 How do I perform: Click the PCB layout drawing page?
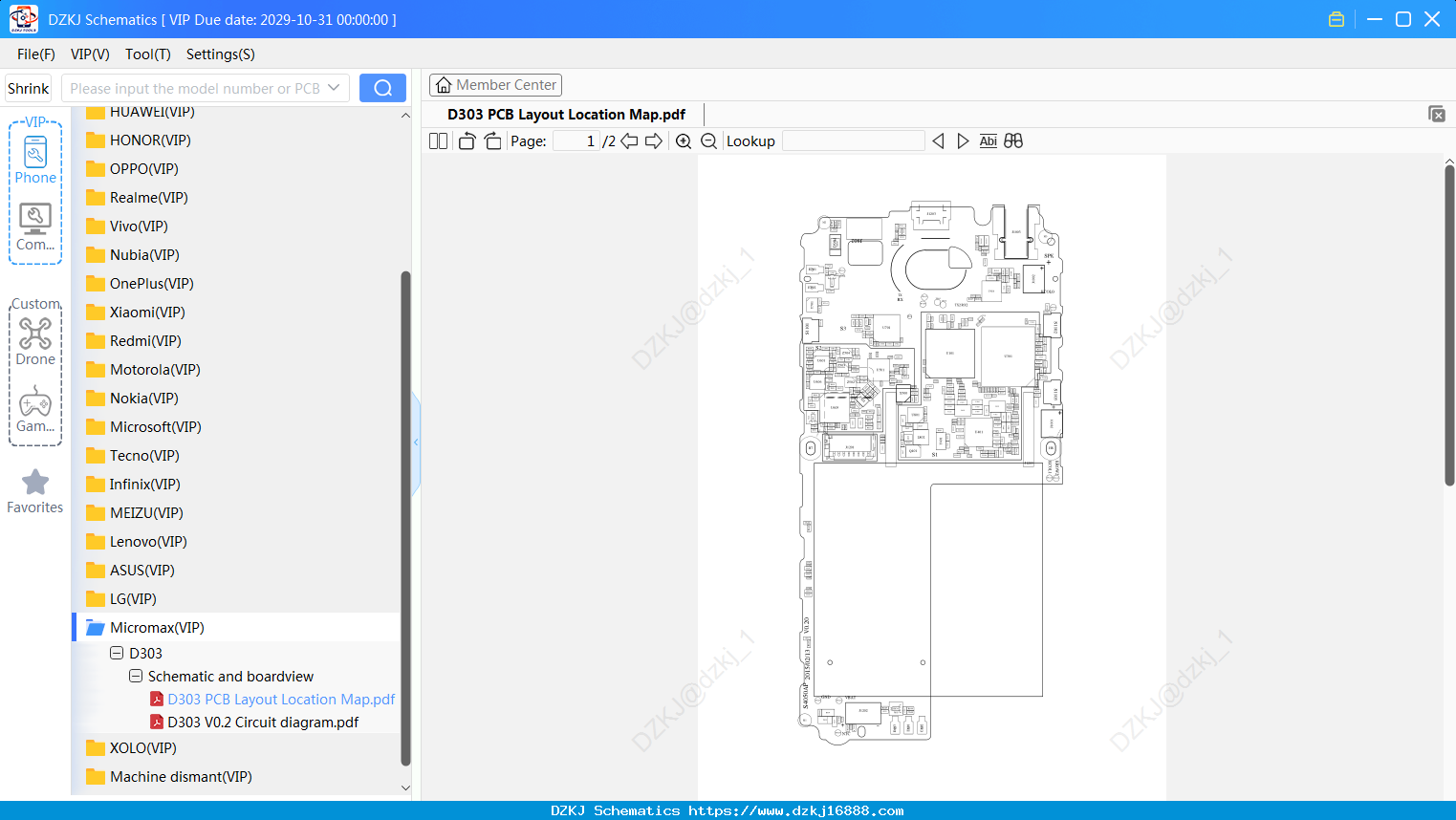point(931,475)
